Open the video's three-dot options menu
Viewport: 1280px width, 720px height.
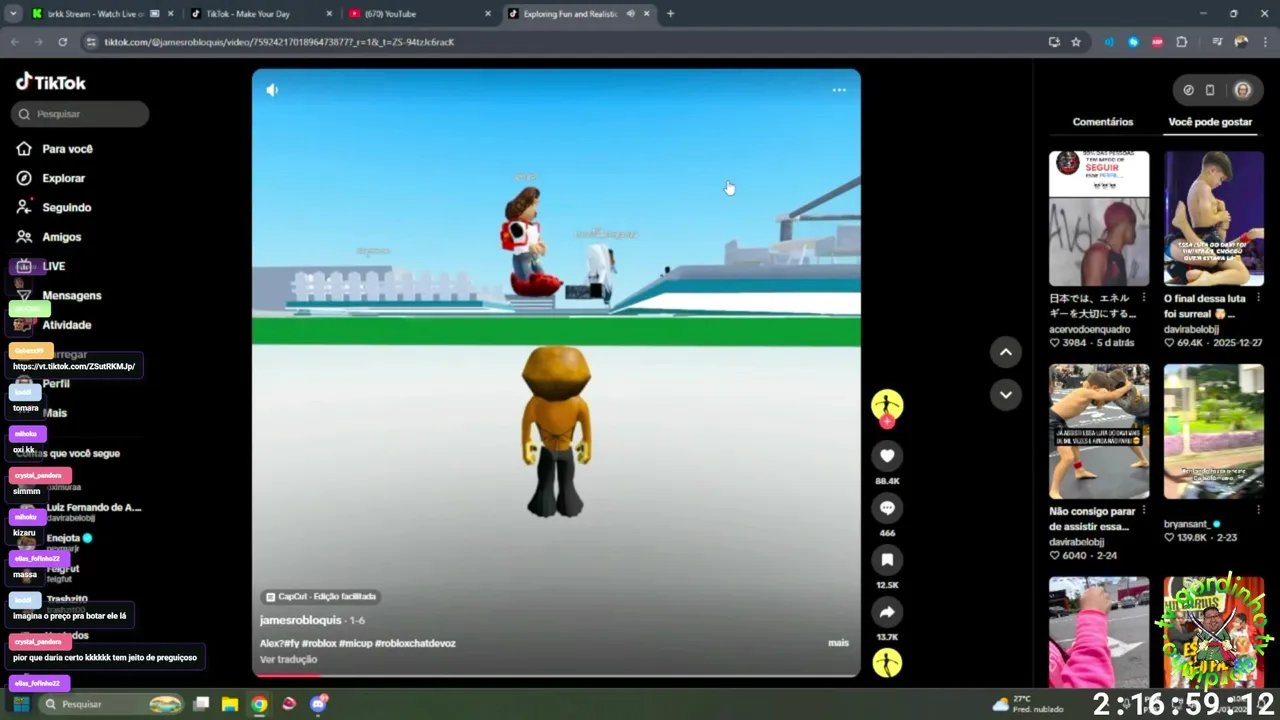click(839, 90)
